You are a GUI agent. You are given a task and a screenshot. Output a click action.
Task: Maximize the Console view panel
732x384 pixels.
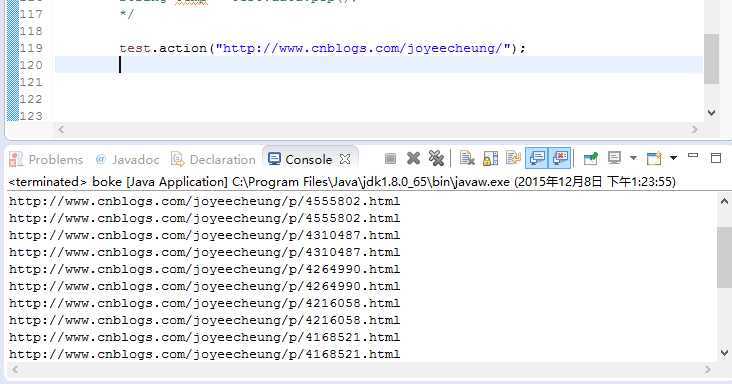click(x=716, y=158)
